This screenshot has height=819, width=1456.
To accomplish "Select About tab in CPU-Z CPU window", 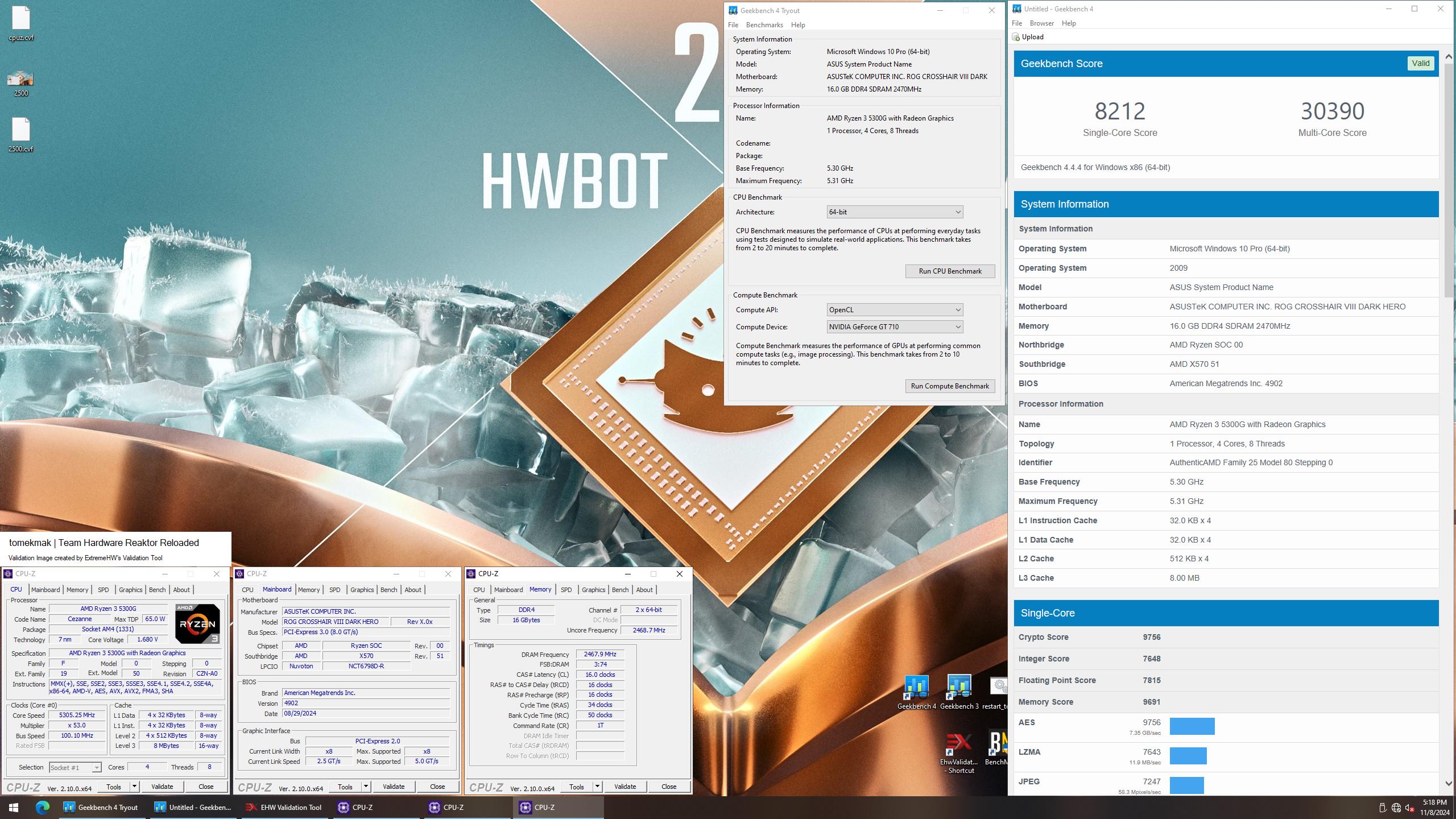I will 181,590.
